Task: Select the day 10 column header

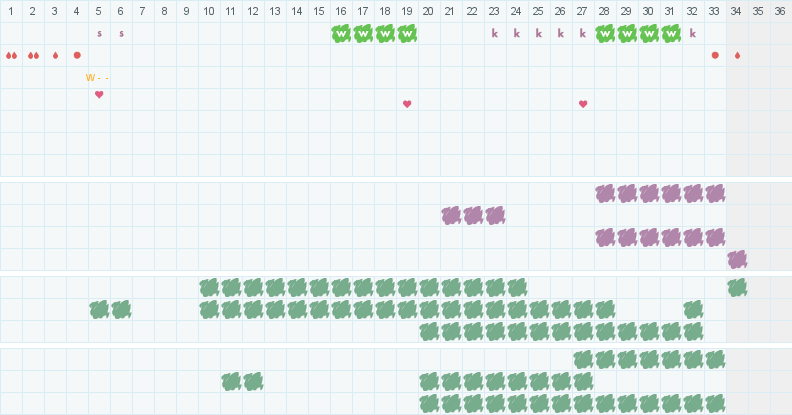Action: 209,11
